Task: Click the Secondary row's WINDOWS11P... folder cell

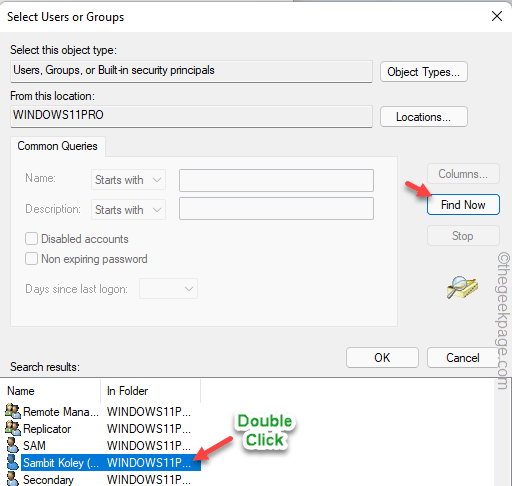Action: (149, 480)
